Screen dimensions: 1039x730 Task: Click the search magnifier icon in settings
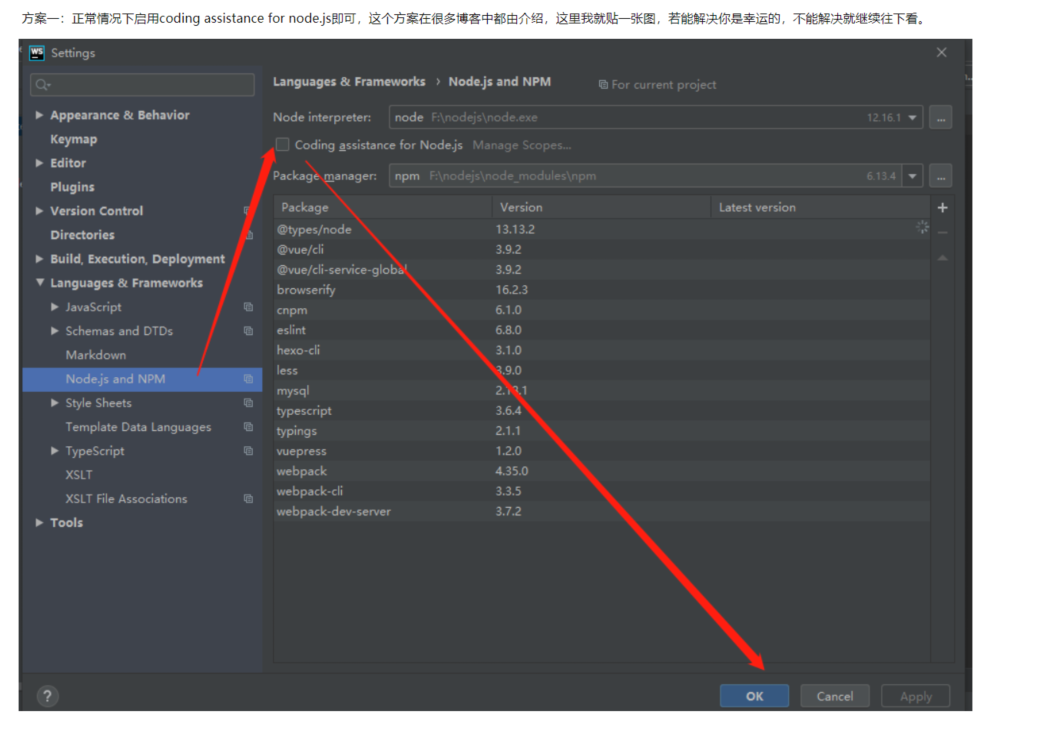point(43,85)
